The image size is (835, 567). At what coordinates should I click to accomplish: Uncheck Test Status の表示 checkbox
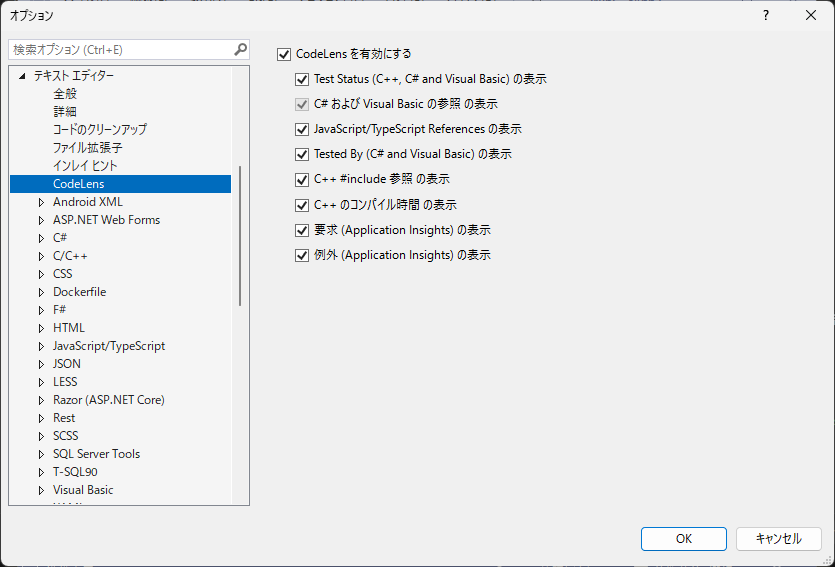pos(302,79)
